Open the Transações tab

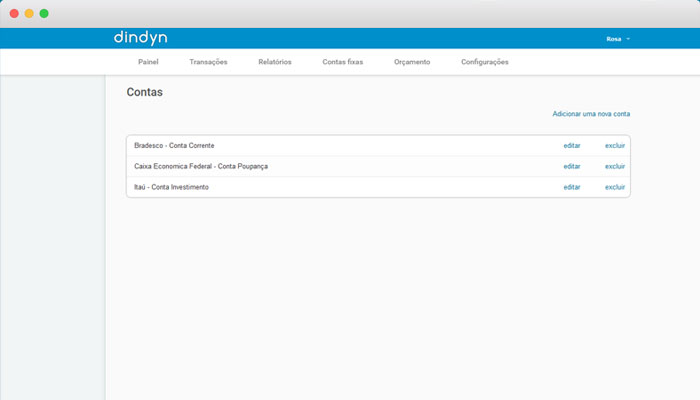(208, 62)
